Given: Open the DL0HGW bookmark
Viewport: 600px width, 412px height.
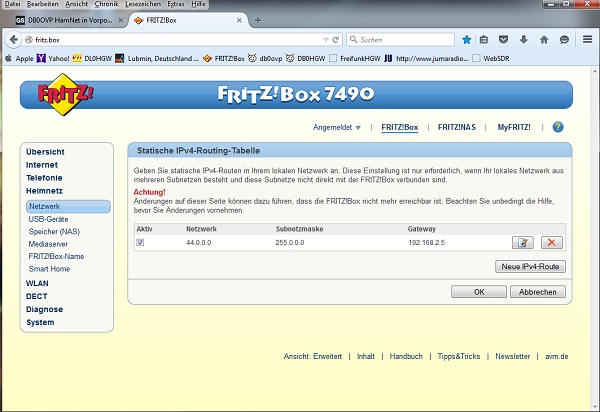Looking at the screenshot, I should (92, 59).
